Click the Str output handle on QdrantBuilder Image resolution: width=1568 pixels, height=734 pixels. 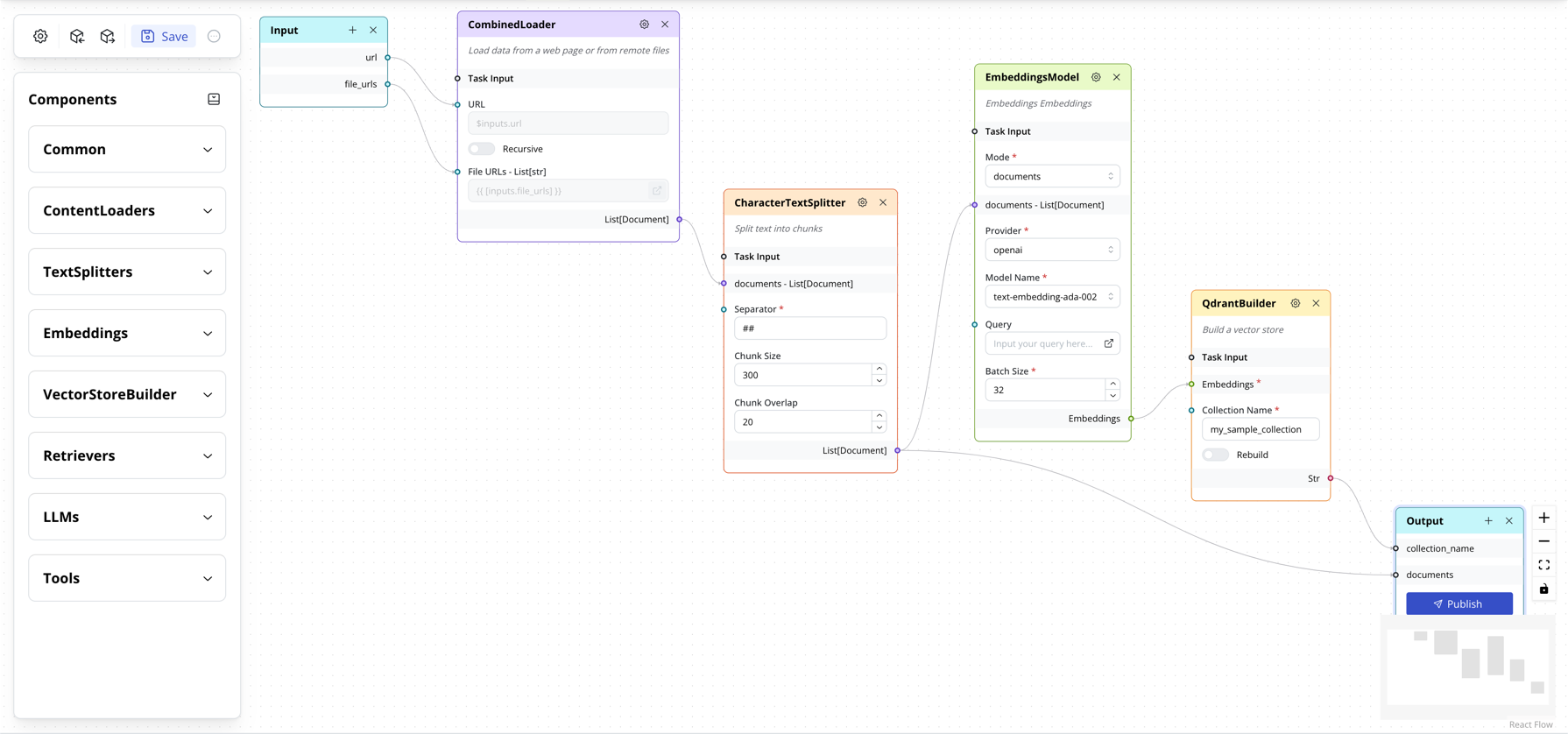click(1331, 478)
